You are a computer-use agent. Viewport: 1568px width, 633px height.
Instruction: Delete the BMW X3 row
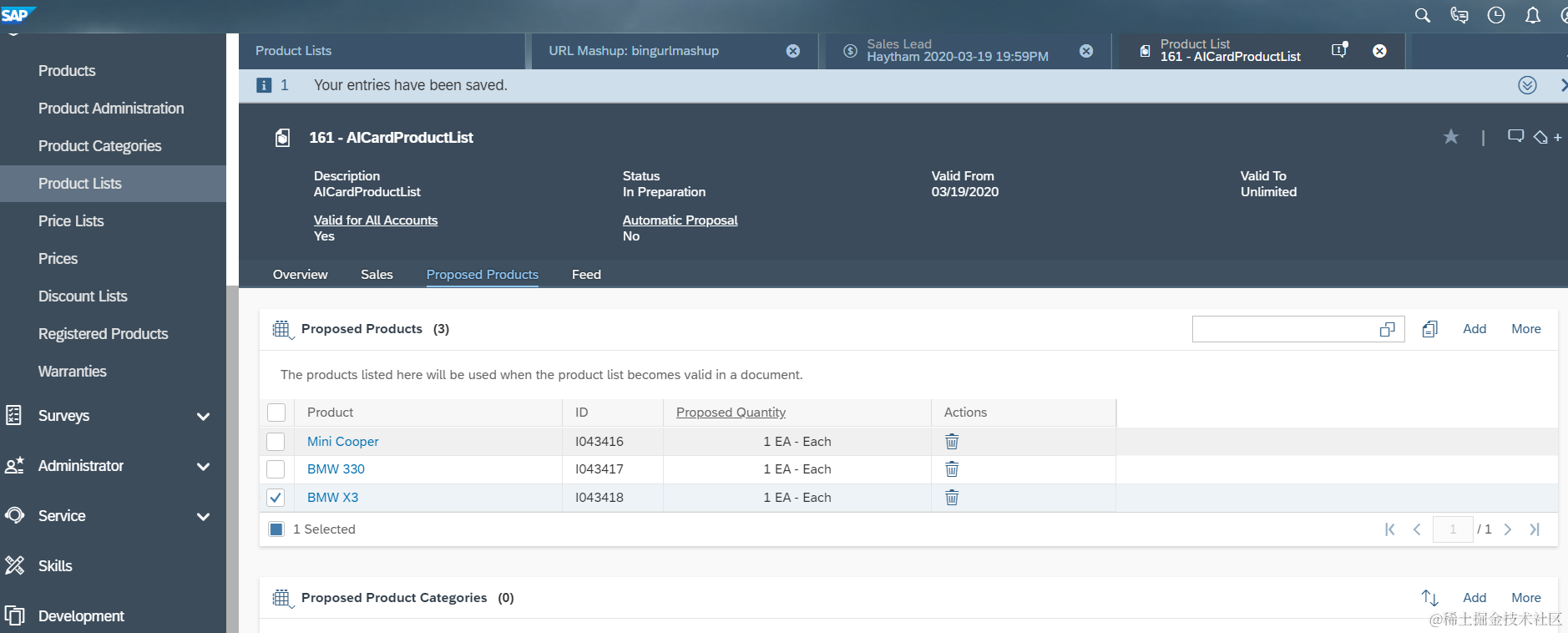click(952, 498)
